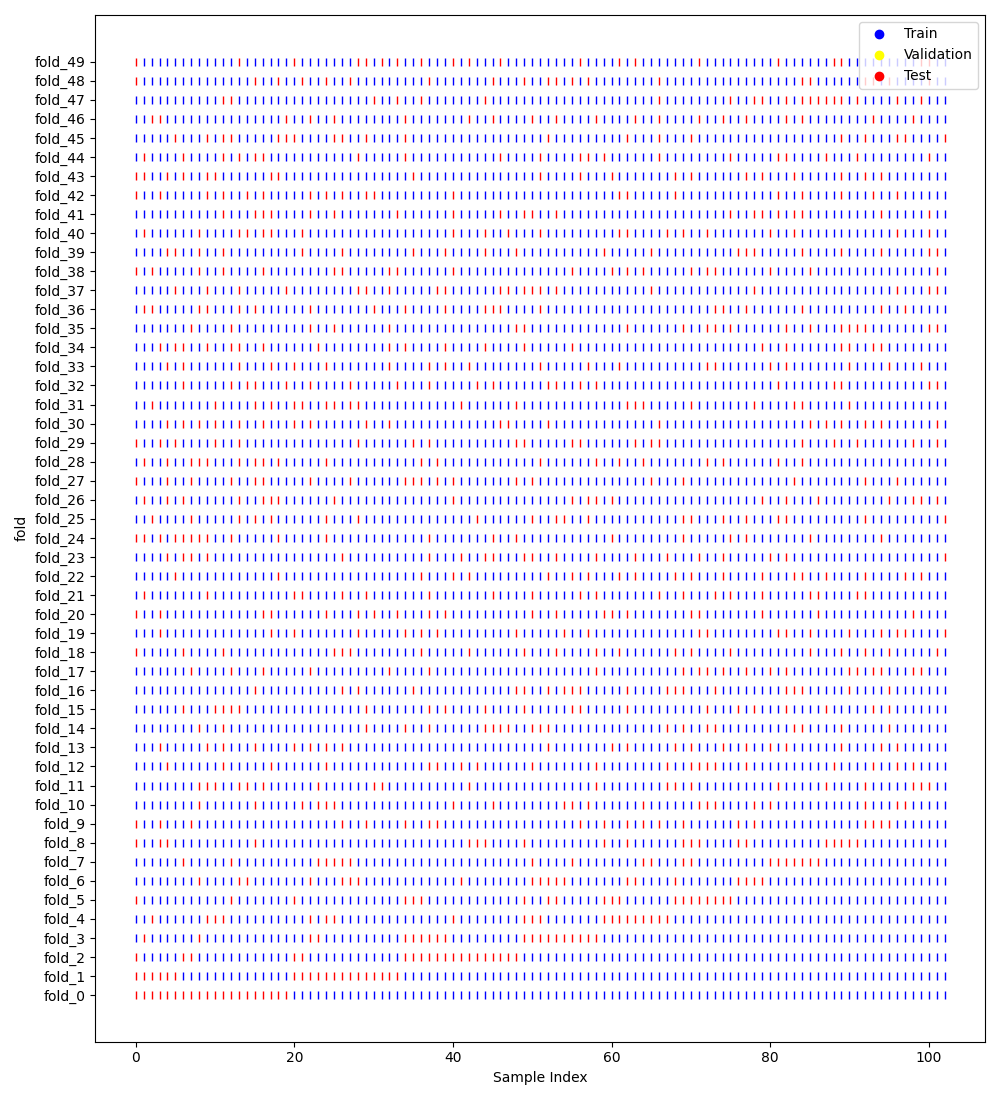Select the Validation legend text label

tap(937, 55)
